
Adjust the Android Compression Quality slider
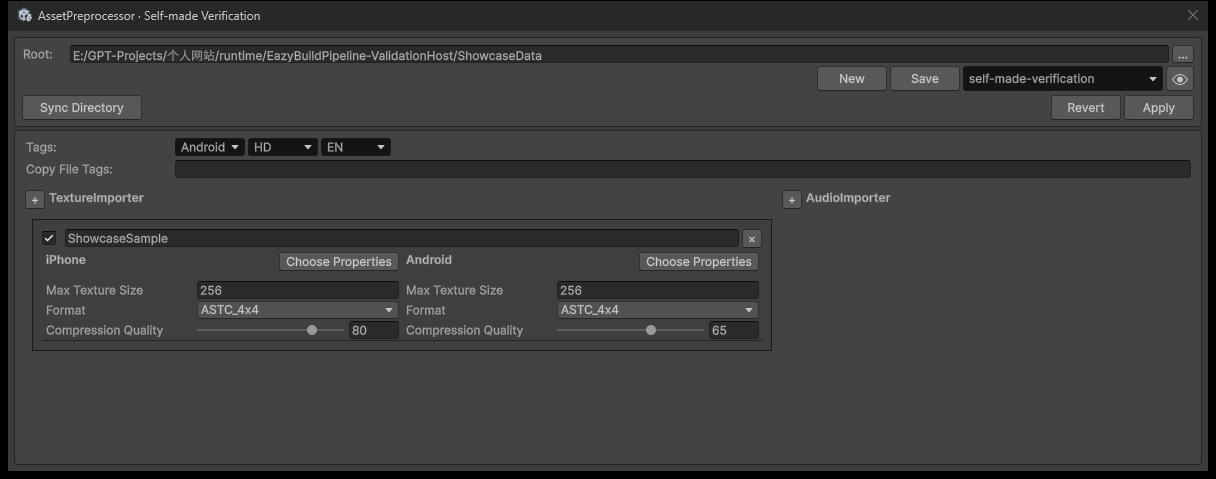pyautogui.click(x=631, y=330)
